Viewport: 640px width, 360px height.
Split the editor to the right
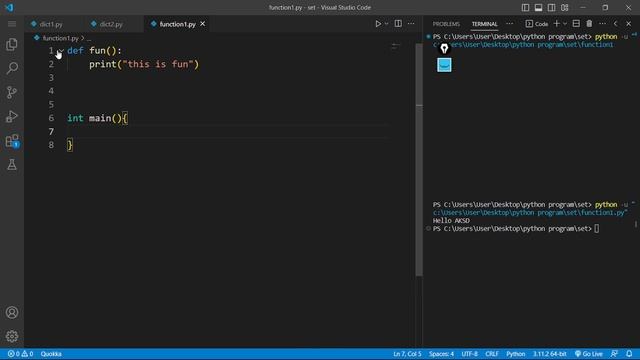[398, 24]
